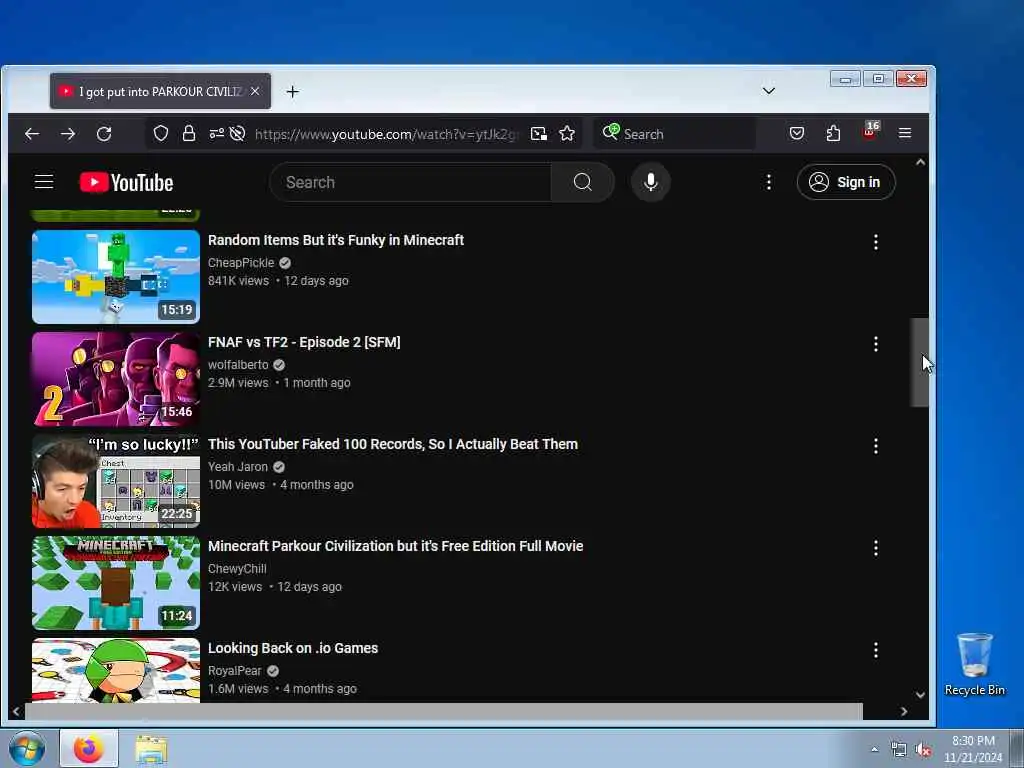Click the scroll left arrow at bottom
The width and height of the screenshot is (1024, 768).
[x=16, y=711]
